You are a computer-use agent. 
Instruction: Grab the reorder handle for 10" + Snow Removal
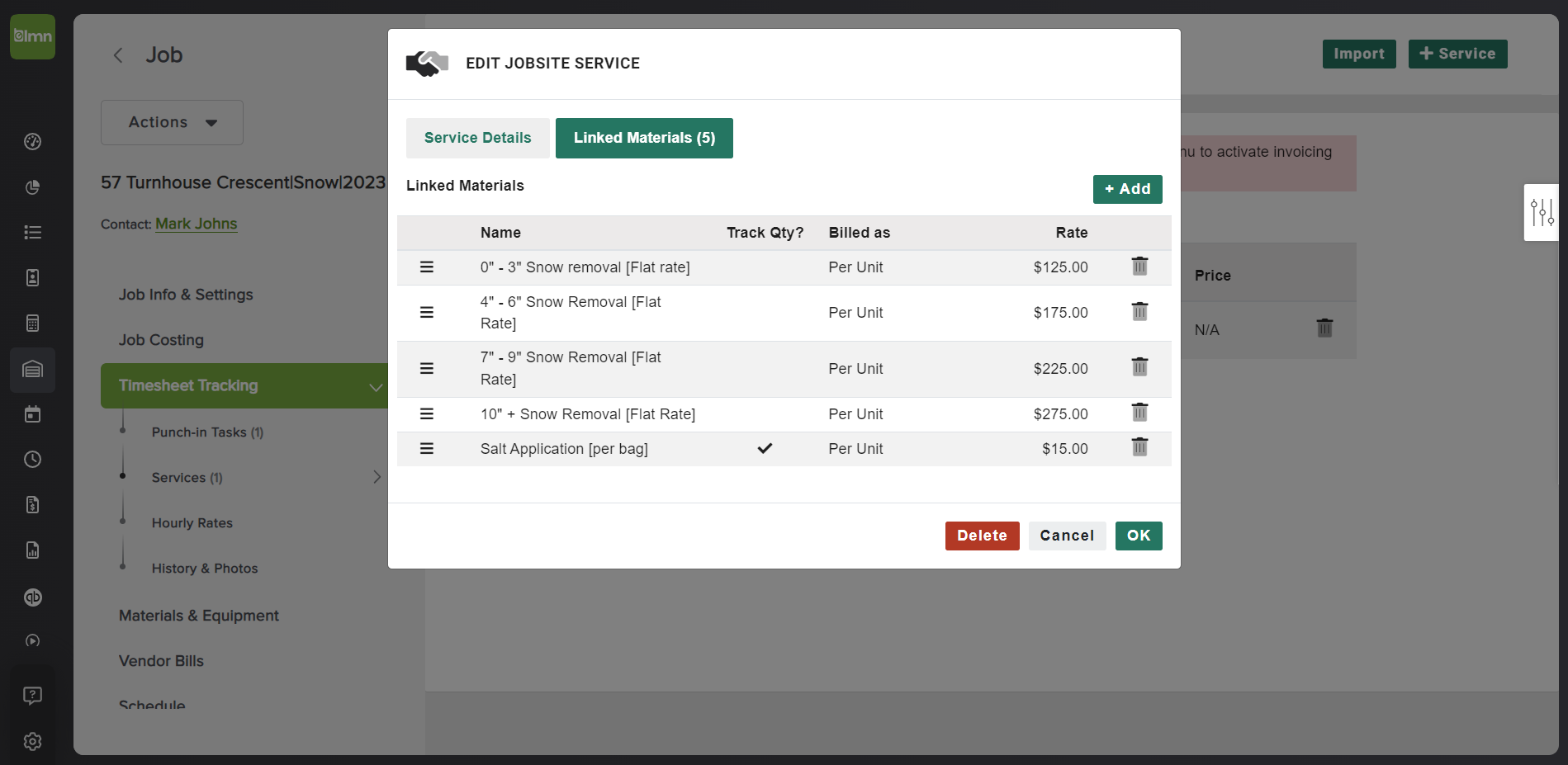[x=427, y=414]
